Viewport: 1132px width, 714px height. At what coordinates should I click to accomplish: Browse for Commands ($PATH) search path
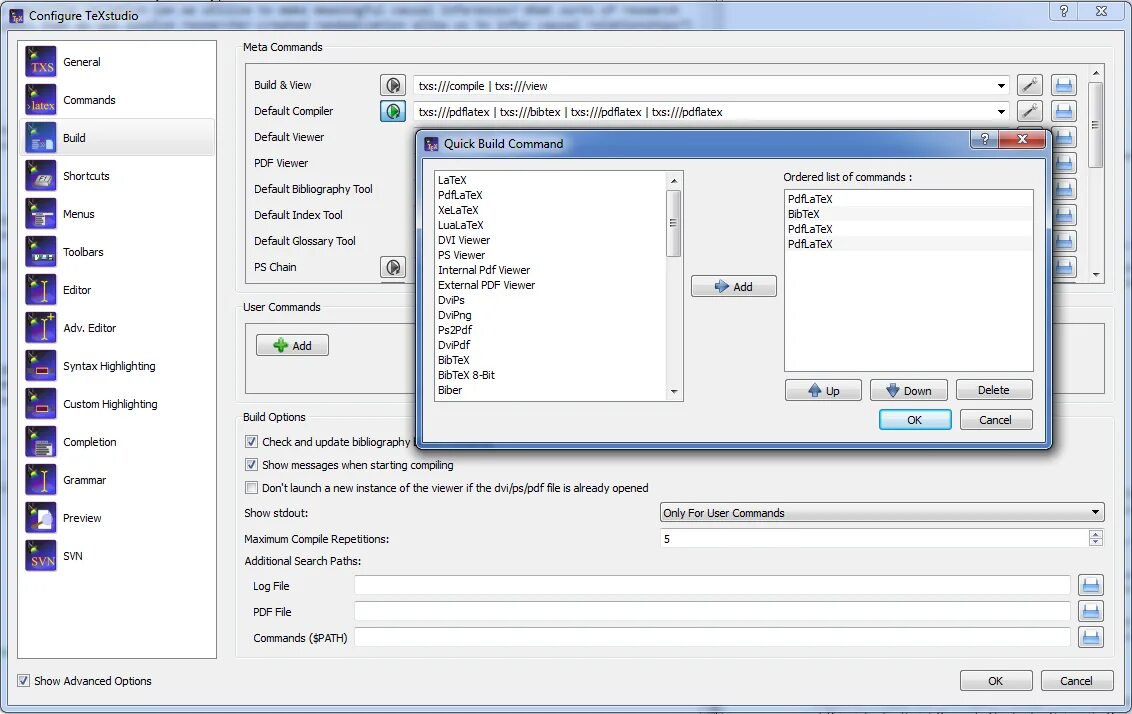click(x=1091, y=637)
